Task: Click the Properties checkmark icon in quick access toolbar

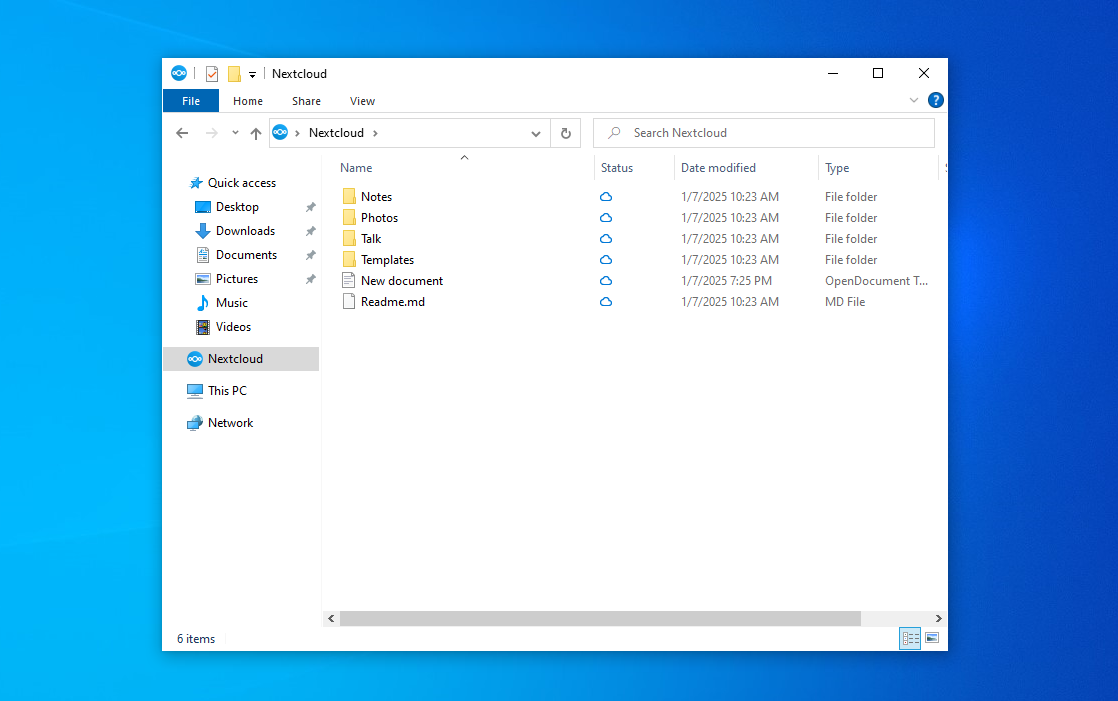Action: pyautogui.click(x=212, y=73)
